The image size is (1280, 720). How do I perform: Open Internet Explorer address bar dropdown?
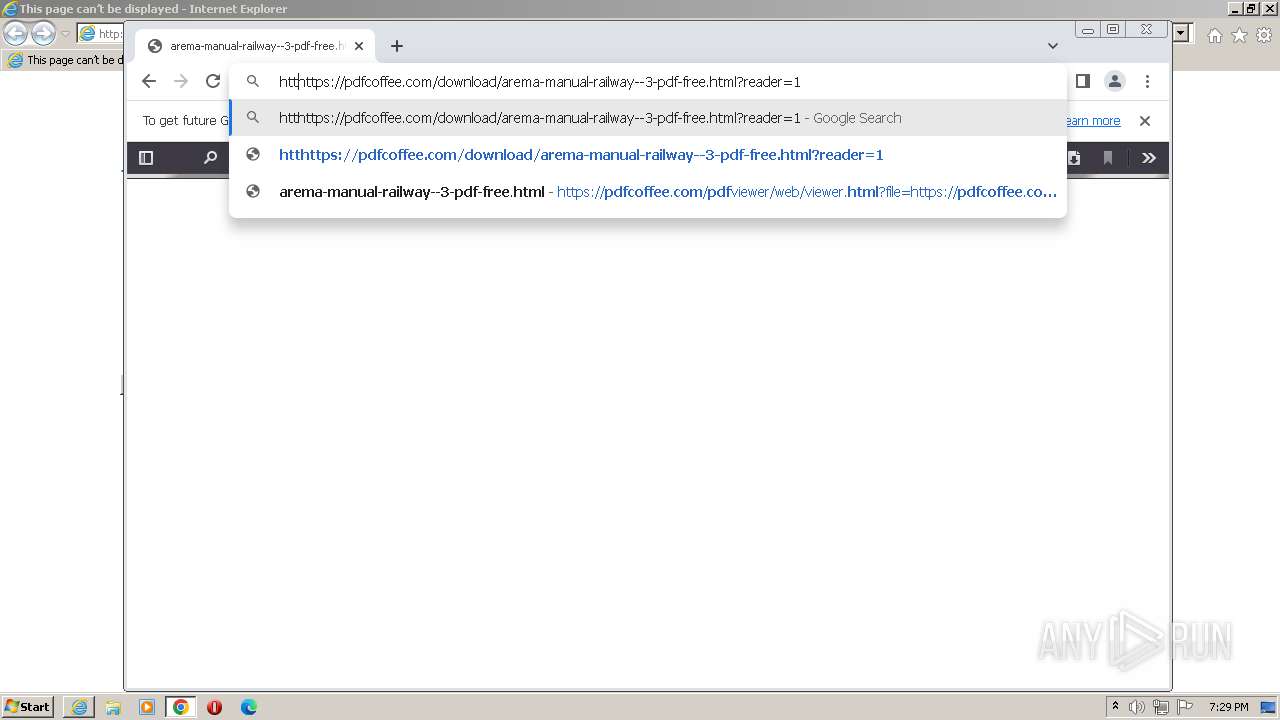[x=1181, y=34]
